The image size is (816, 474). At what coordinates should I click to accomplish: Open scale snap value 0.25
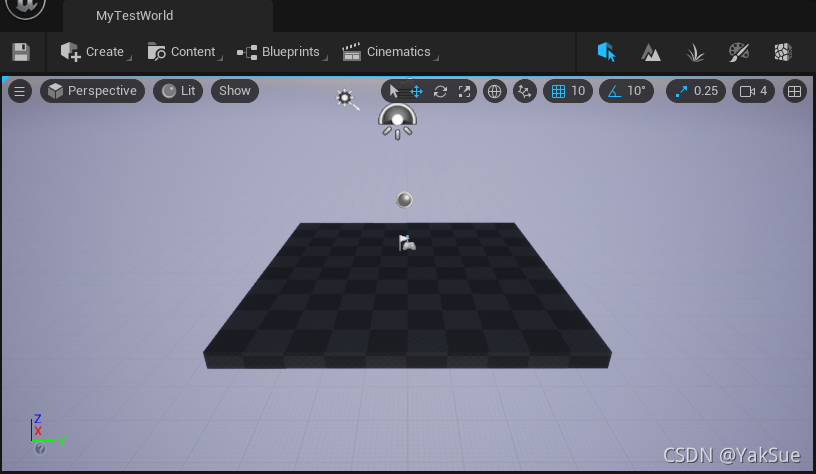(706, 91)
